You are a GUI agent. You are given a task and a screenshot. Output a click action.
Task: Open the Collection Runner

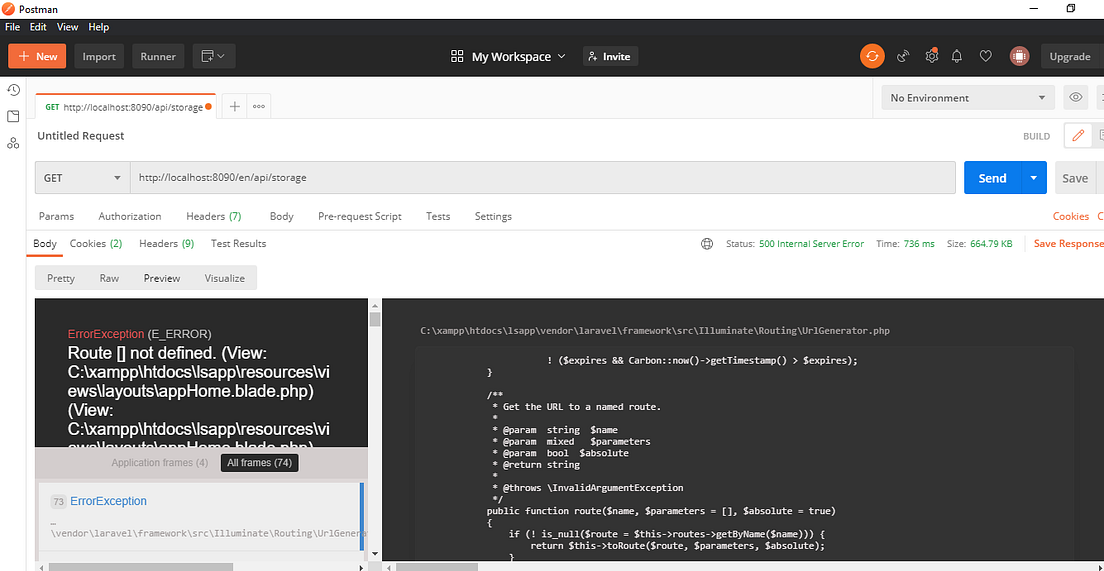(x=158, y=56)
